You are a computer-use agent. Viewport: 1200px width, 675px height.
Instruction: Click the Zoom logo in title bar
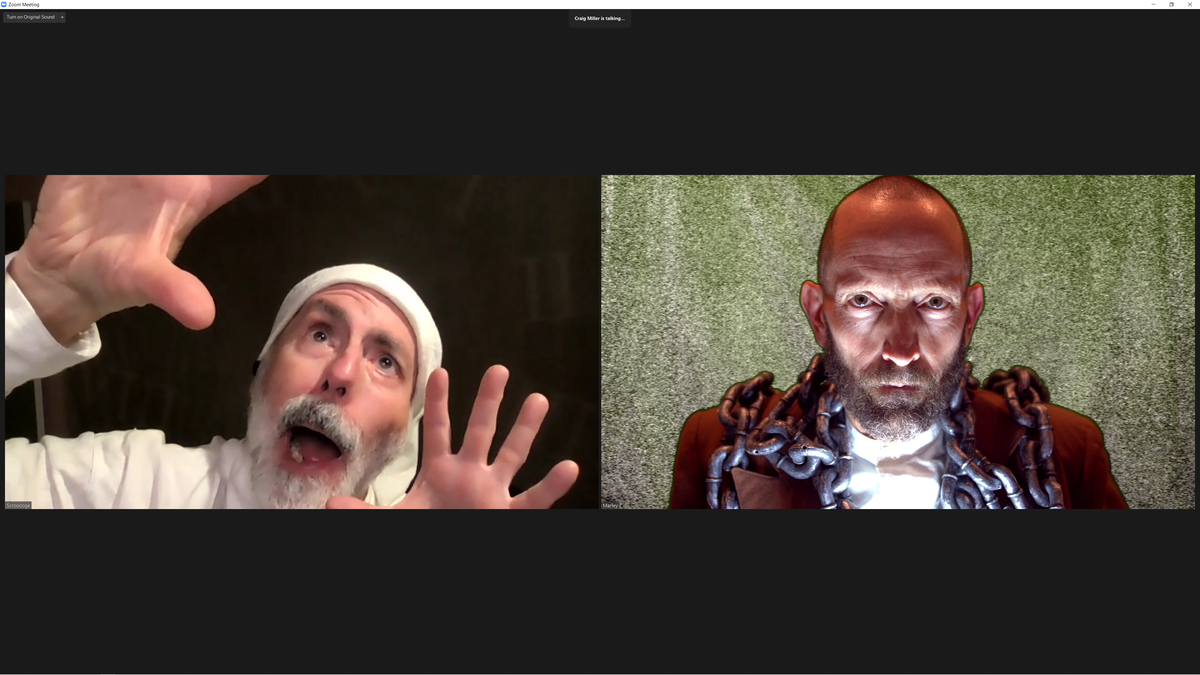click(x=4, y=4)
